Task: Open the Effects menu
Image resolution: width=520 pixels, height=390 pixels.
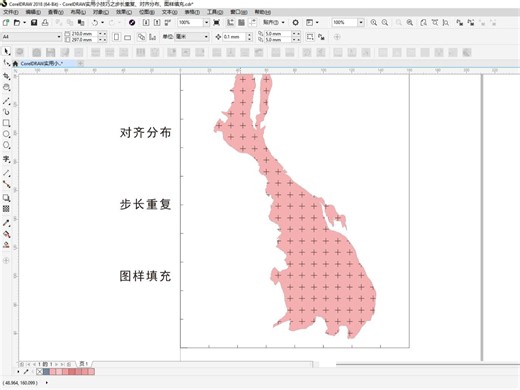Action: click(124, 12)
